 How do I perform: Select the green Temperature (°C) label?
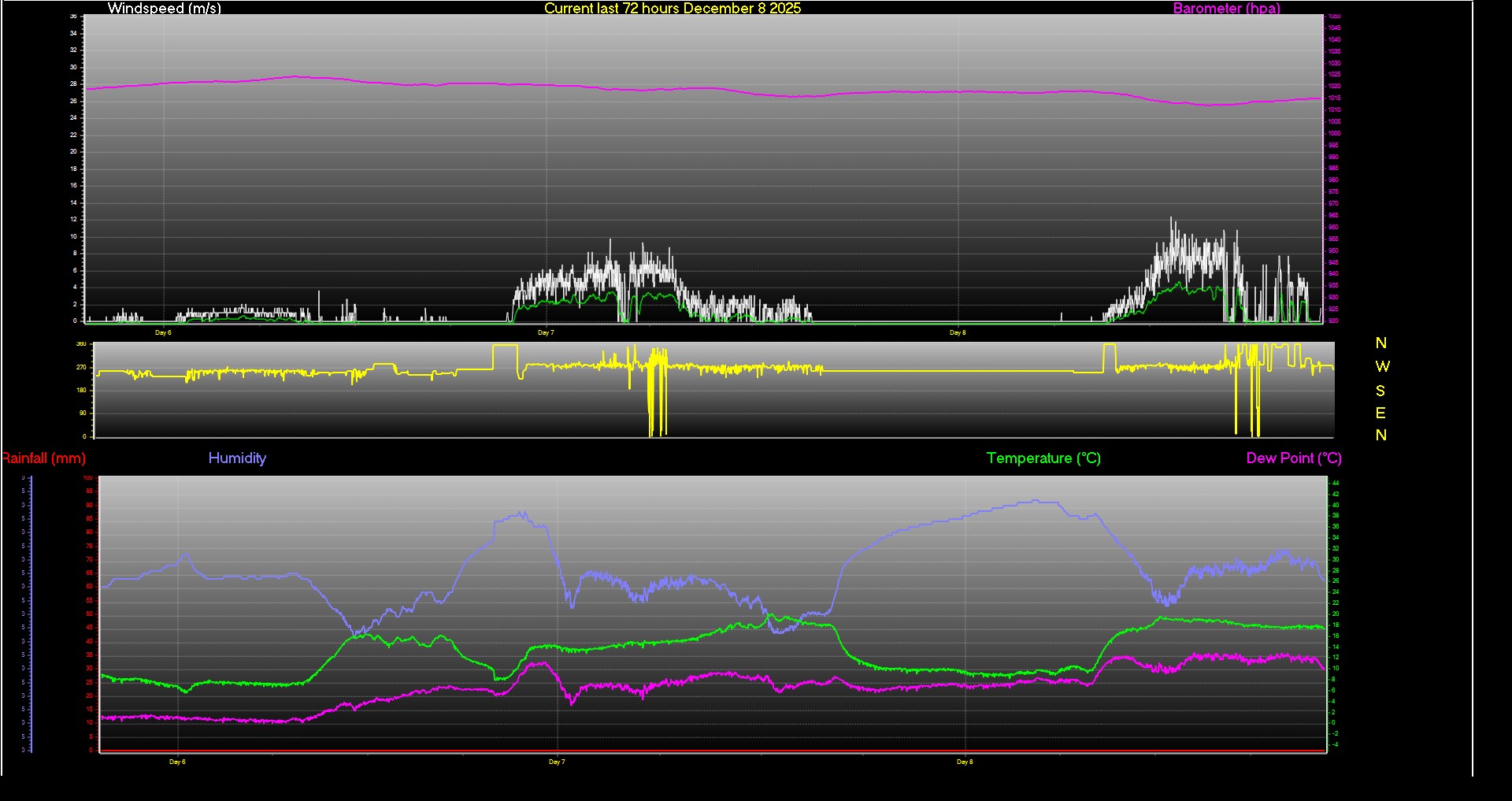(x=1043, y=458)
